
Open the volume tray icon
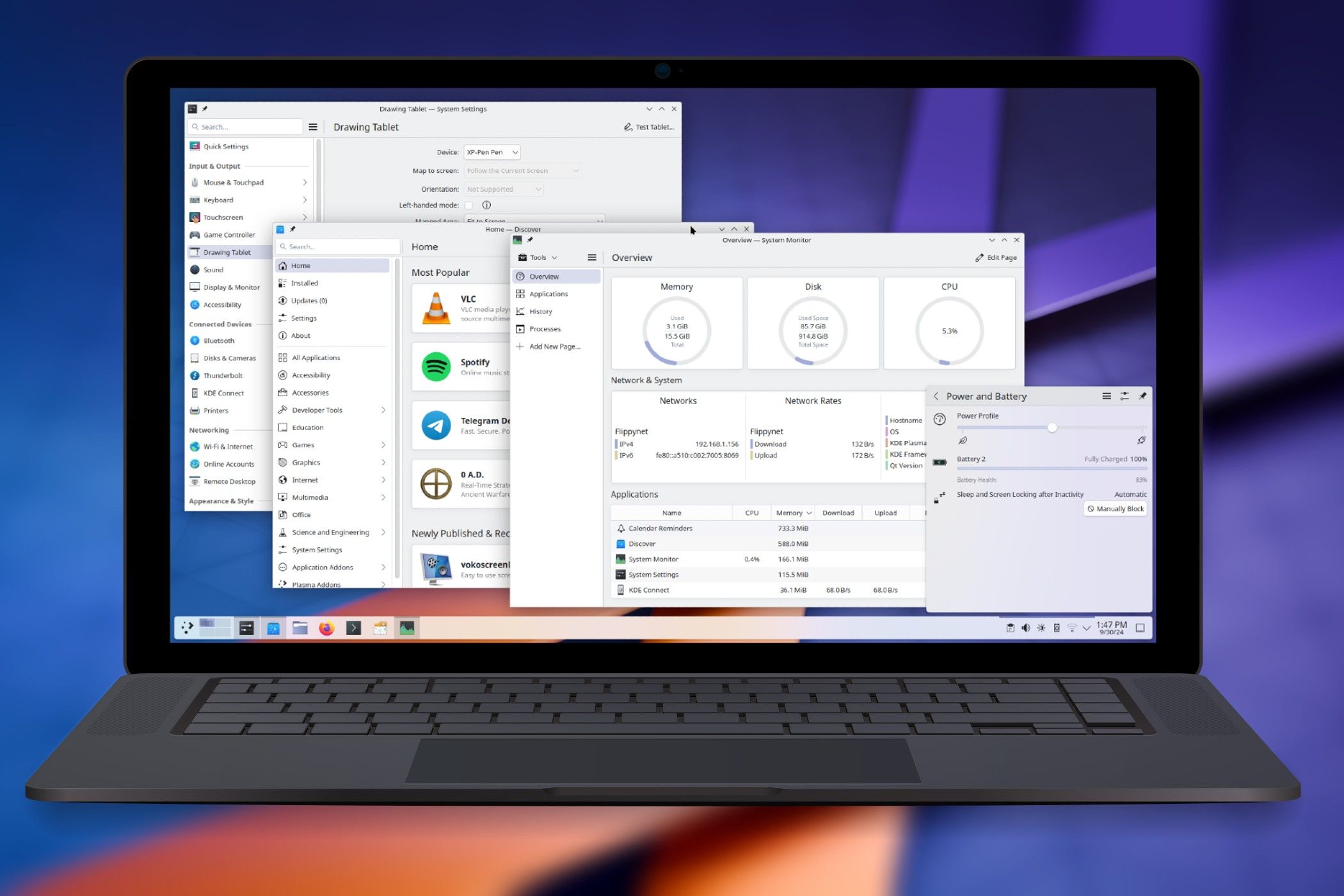1025,628
